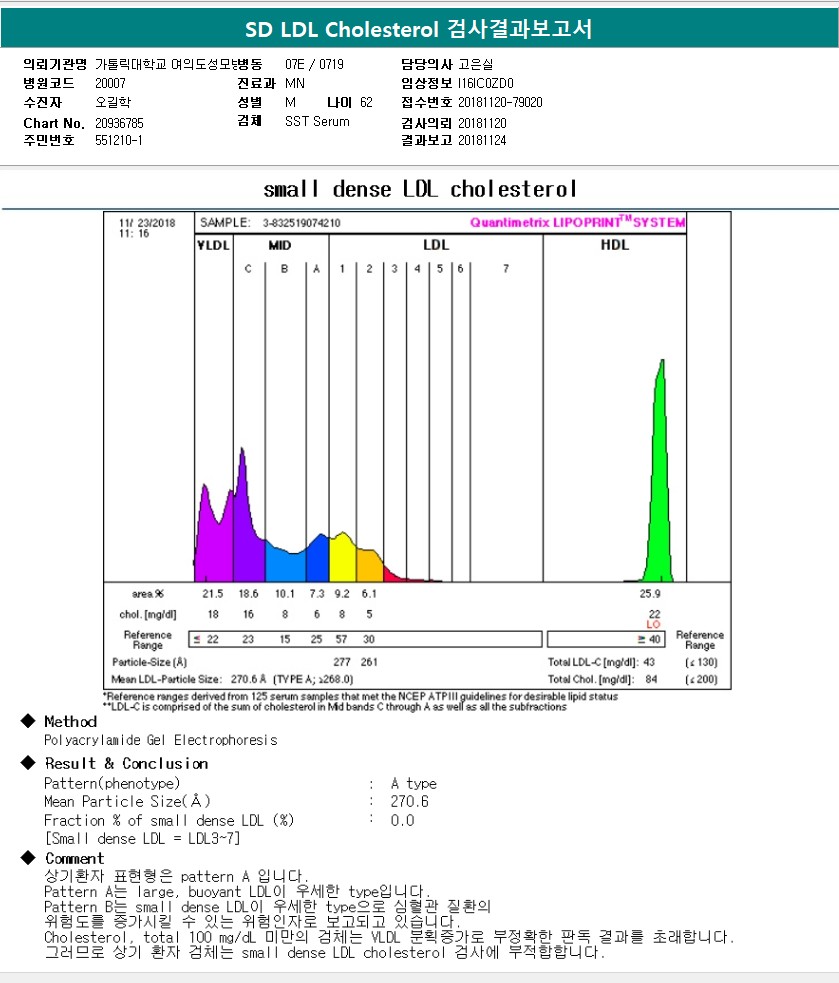Viewport: 839px width, 983px height.
Task: Click the Result & Conclusion heading
Action: pos(126,764)
